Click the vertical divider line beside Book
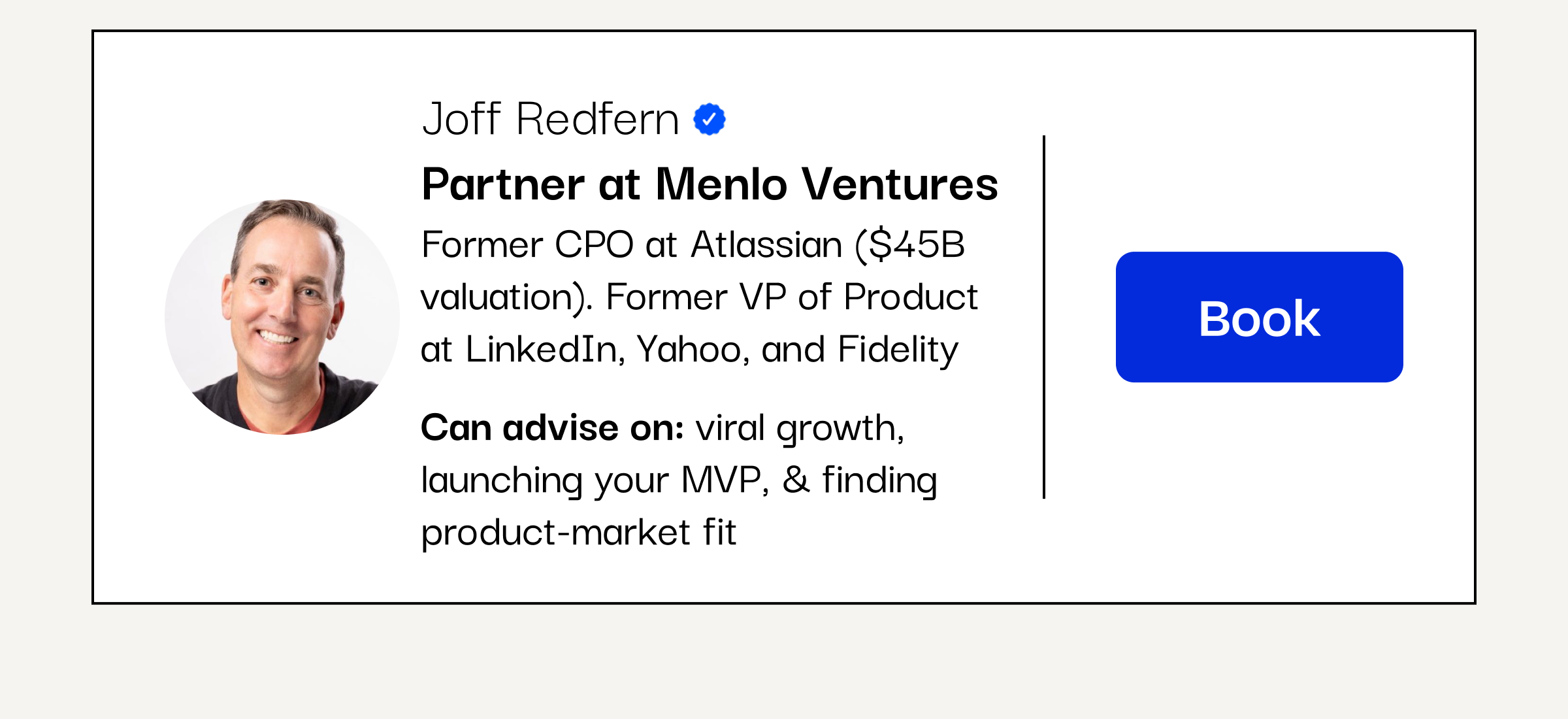Screen dimensions: 1568x719 pyautogui.click(x=1044, y=317)
